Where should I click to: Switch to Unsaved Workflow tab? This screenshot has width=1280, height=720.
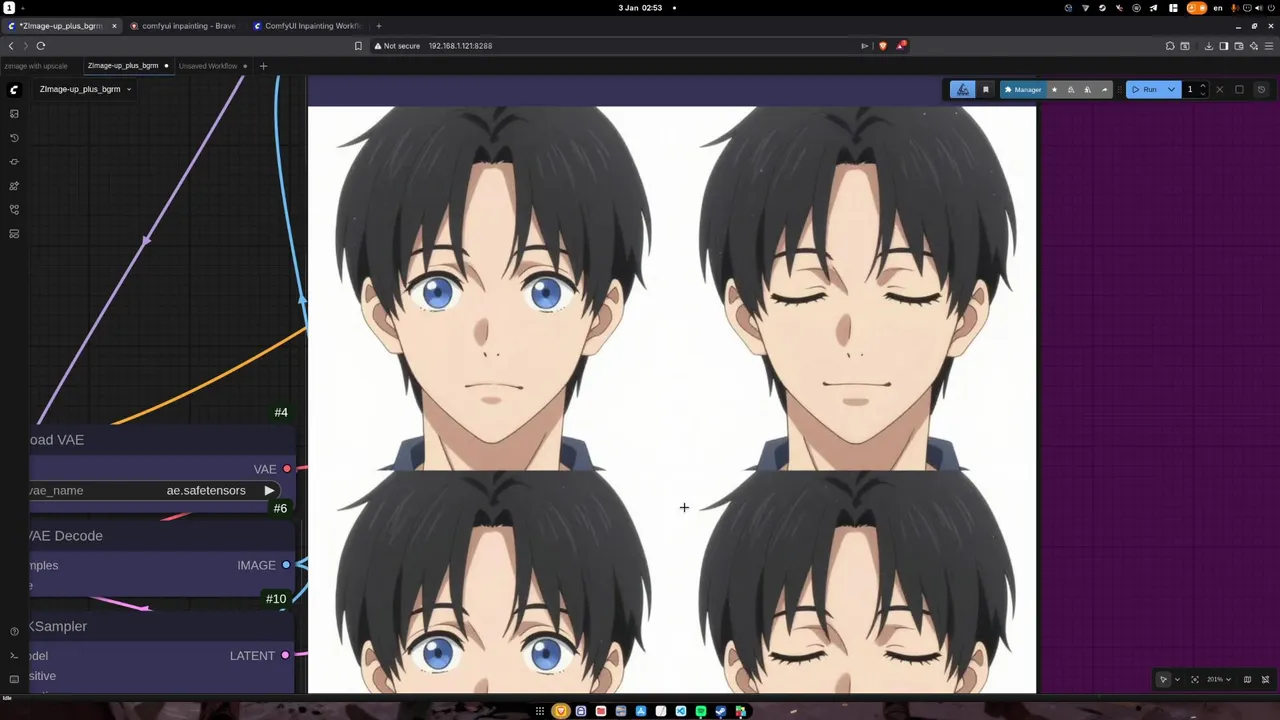208,66
